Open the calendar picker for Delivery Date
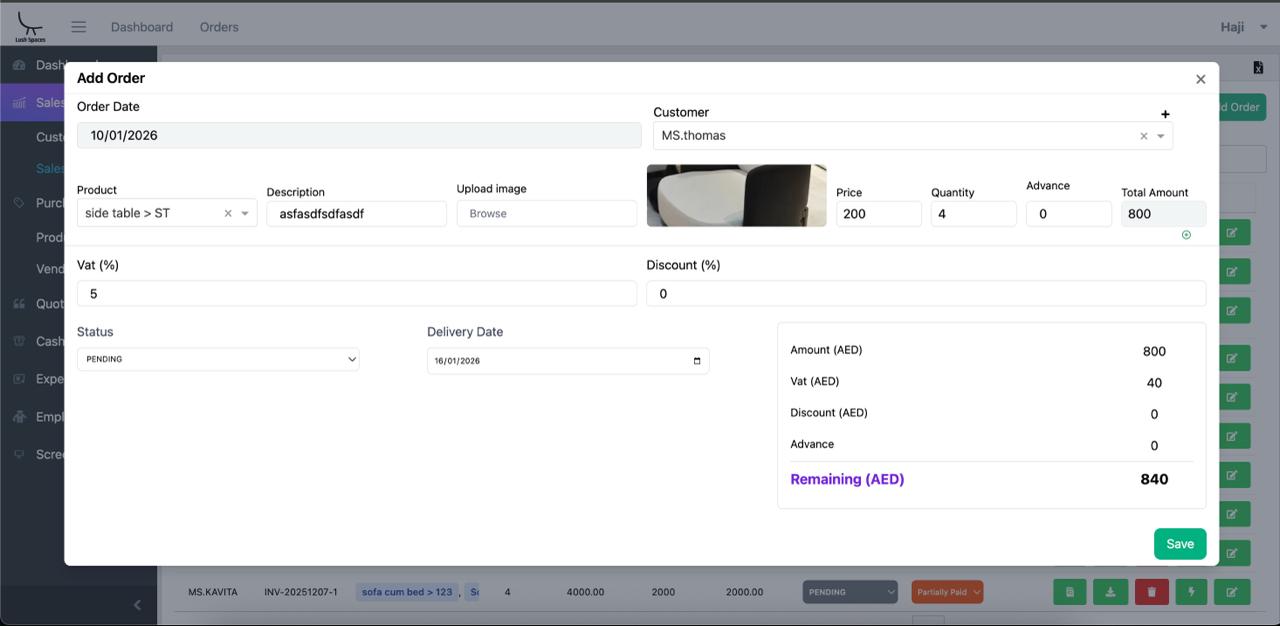The width and height of the screenshot is (1280, 626). pyautogui.click(x=697, y=361)
